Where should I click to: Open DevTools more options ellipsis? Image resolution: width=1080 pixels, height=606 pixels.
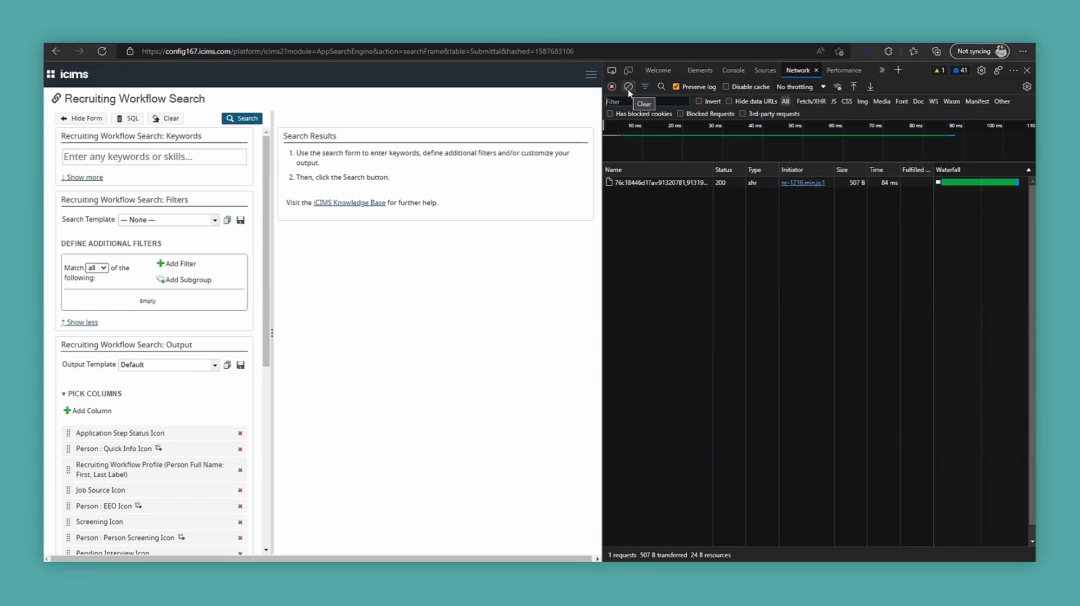tap(1014, 70)
